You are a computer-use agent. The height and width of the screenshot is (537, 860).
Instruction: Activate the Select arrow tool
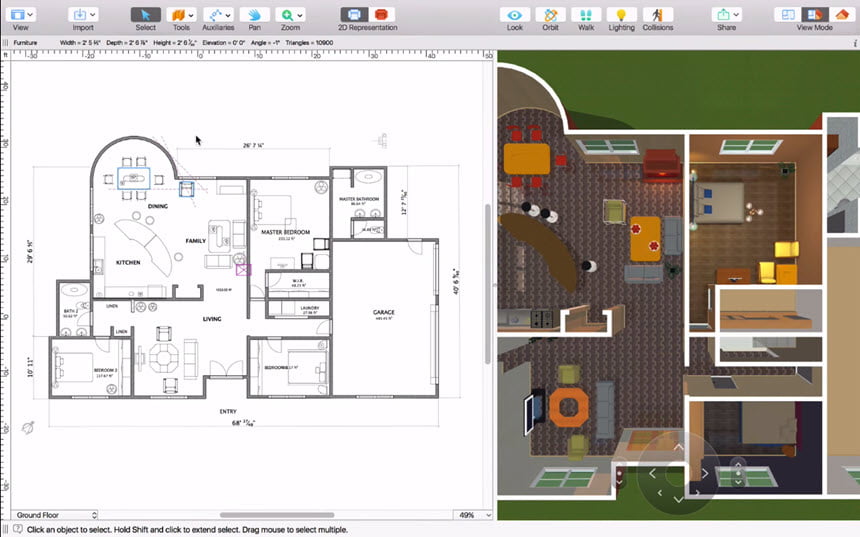(x=145, y=15)
